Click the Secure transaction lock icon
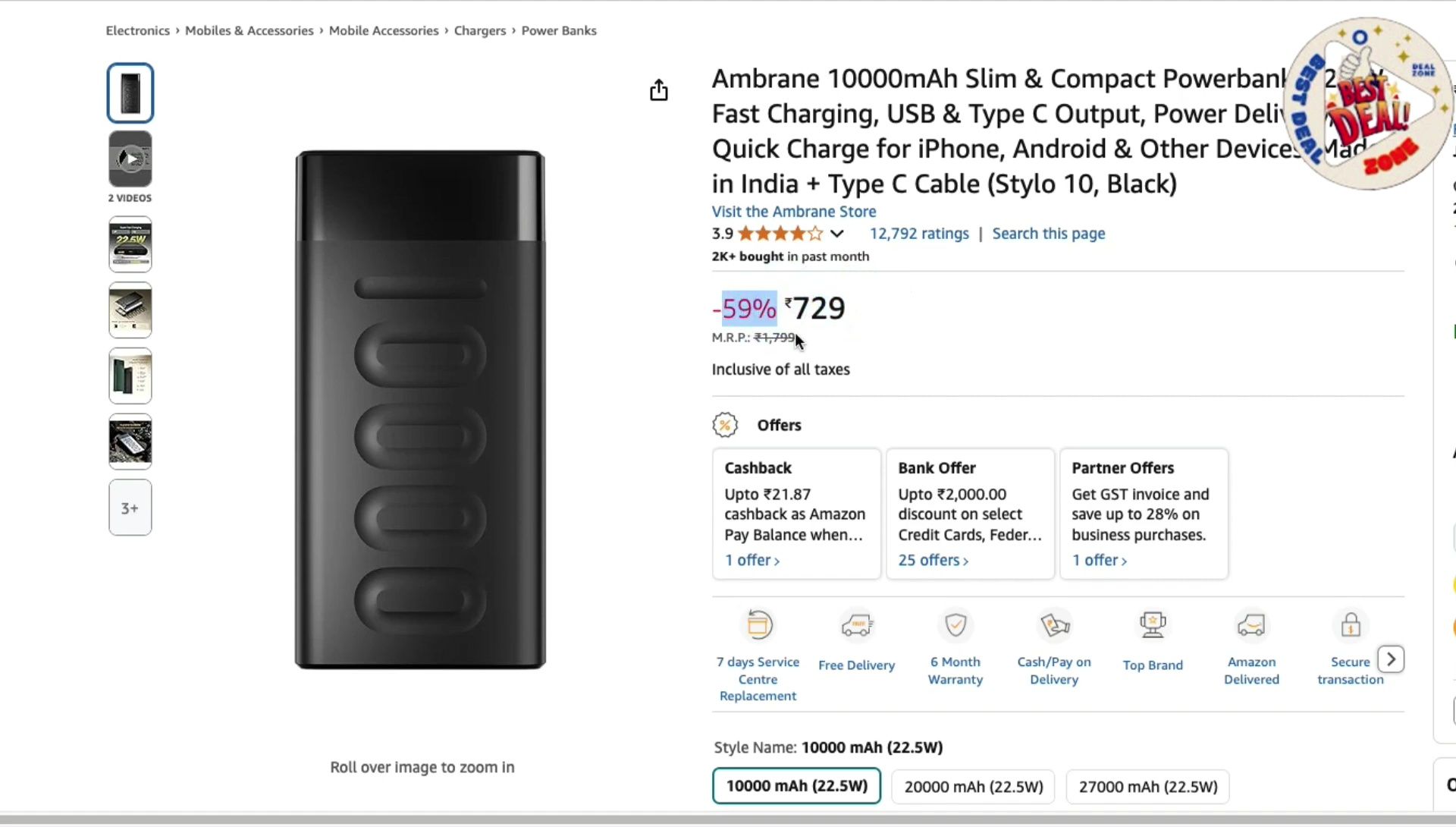Viewport: 1456px width, 827px height. point(1350,625)
